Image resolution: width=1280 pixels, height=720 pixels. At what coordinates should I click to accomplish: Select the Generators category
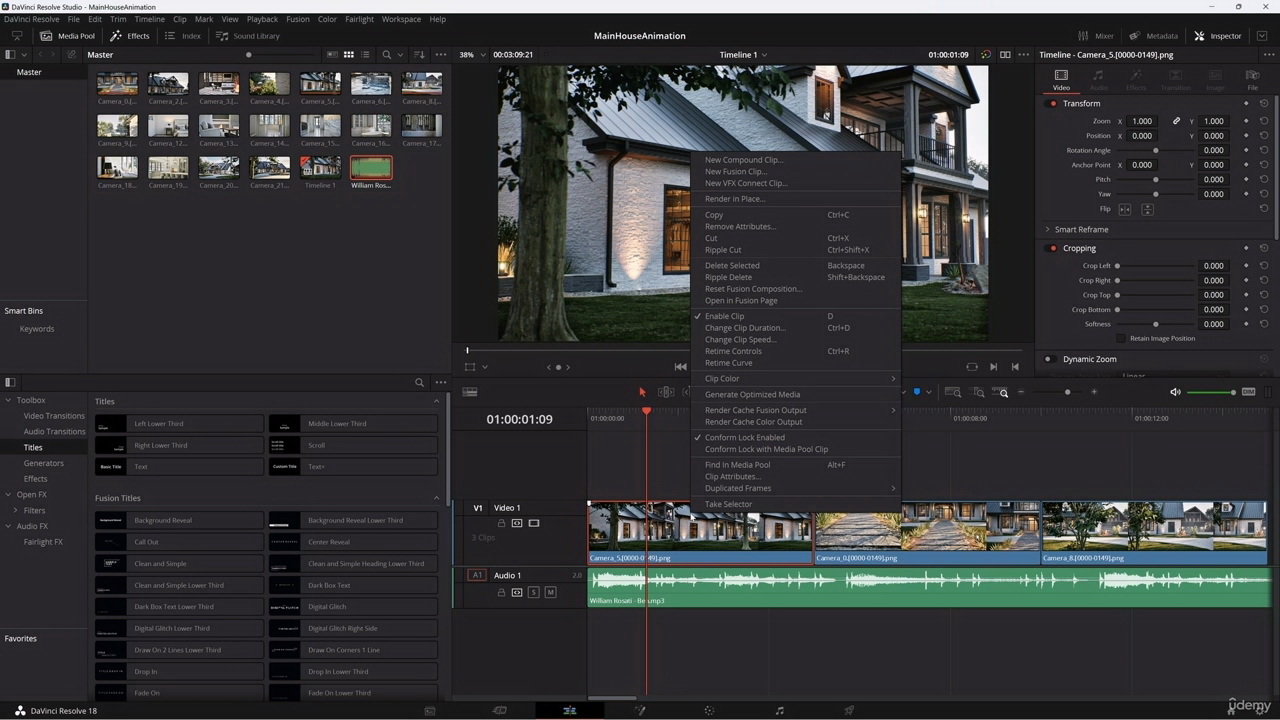tap(43, 463)
